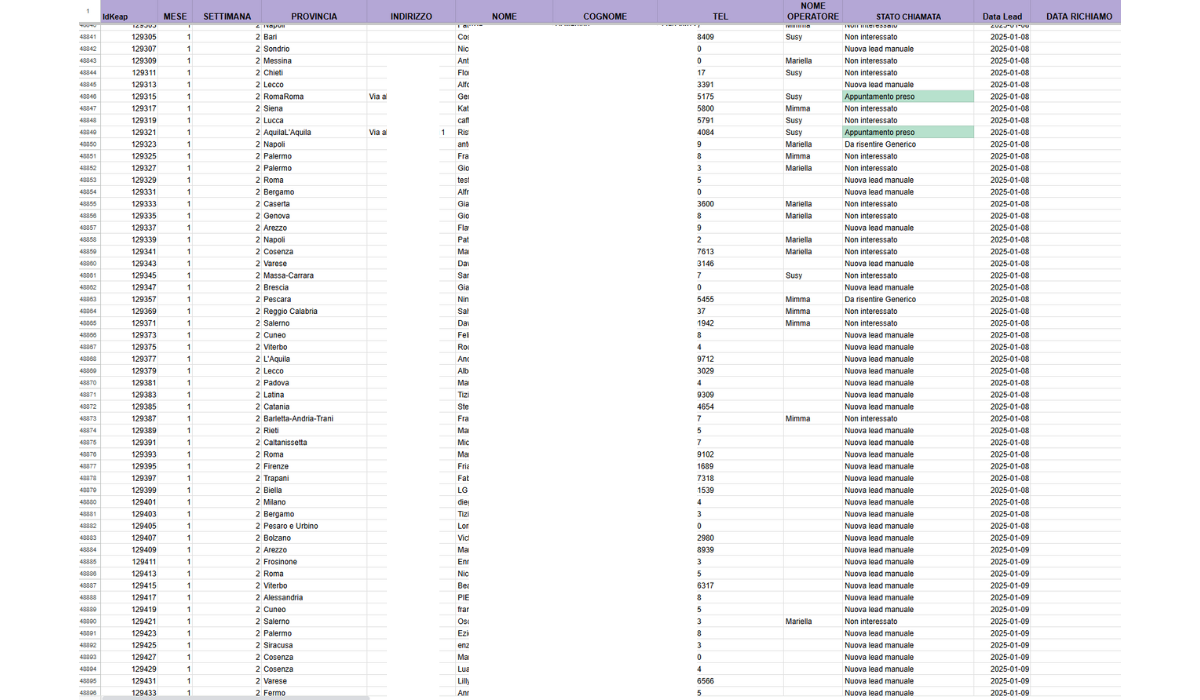
Task: Select the DATA RICHIAMO header cell
Action: (1078, 16)
